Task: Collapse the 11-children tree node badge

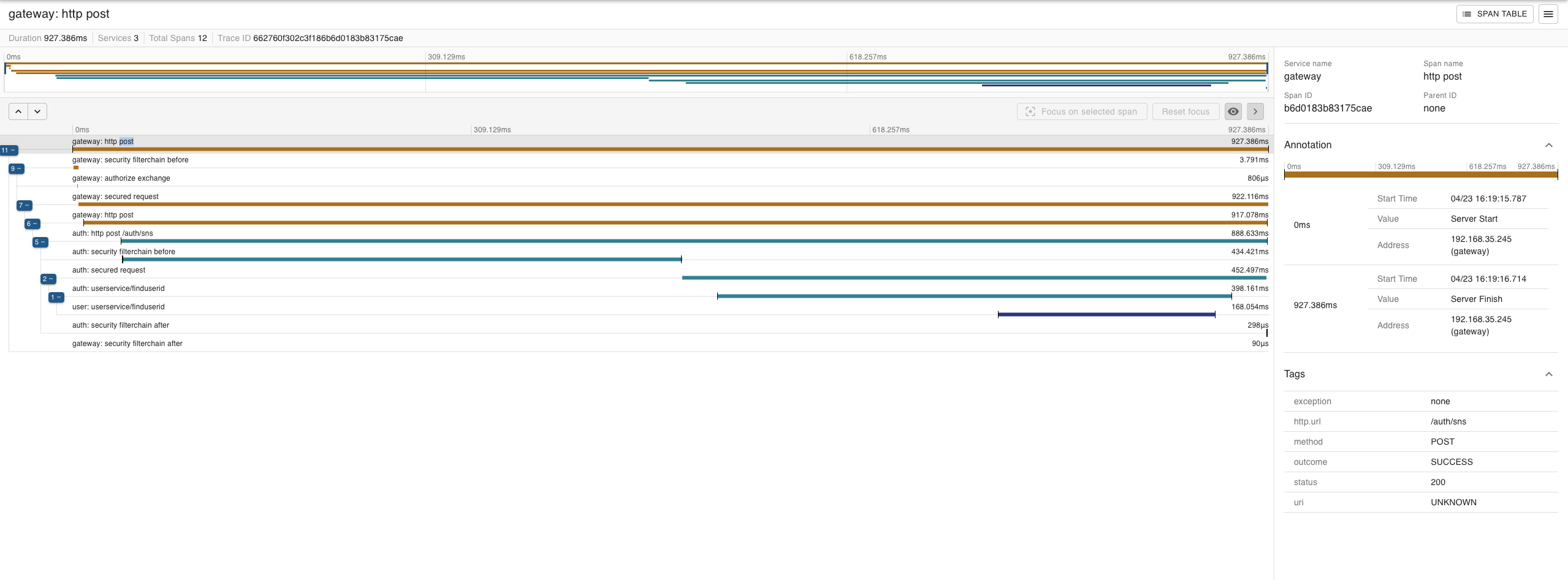Action: pyautogui.click(x=9, y=150)
